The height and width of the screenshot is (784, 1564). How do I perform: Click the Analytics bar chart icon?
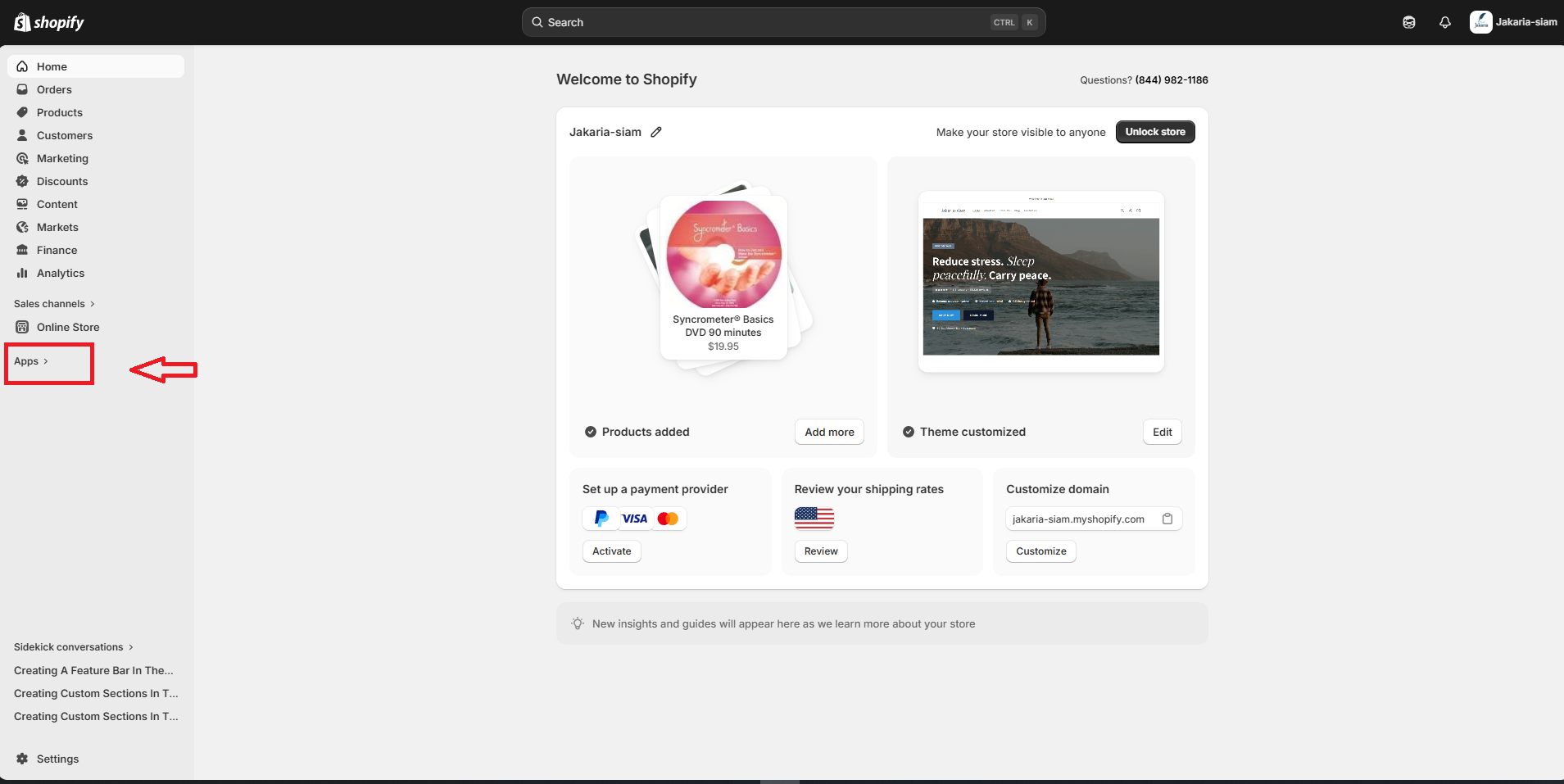point(23,273)
